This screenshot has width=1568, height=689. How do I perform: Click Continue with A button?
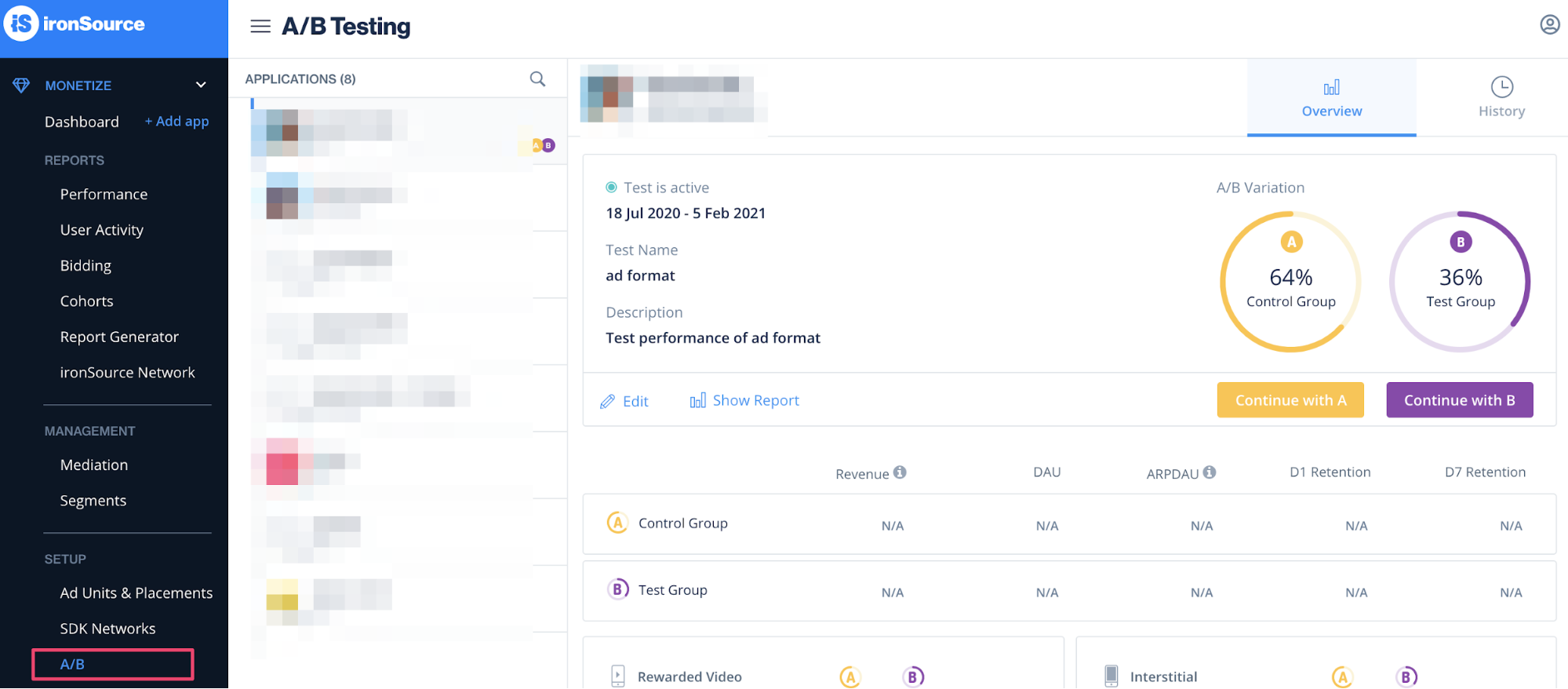1290,400
